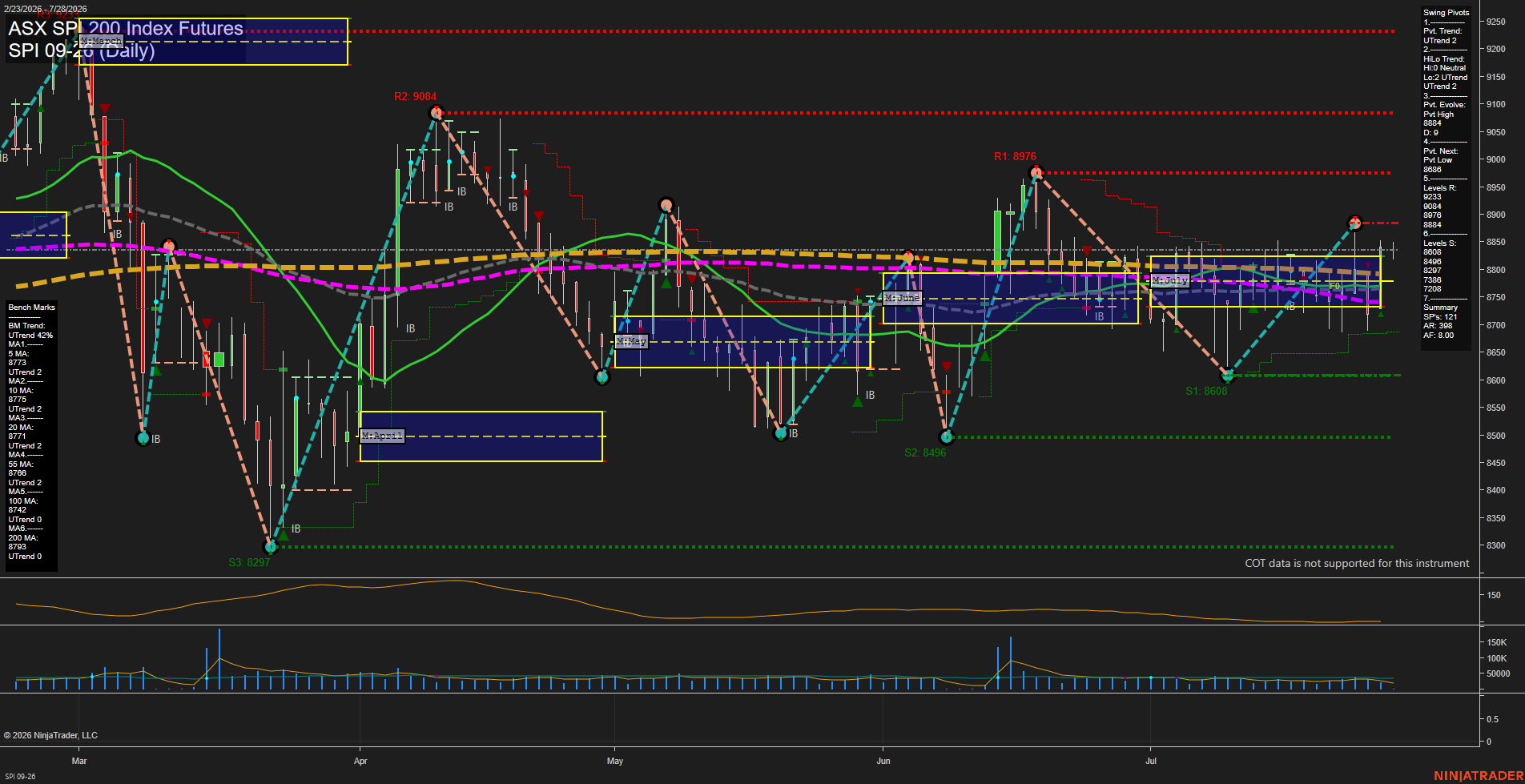The width and height of the screenshot is (1525, 784).
Task: Click the SPI 09-26 (Daily) subtitle
Action: 82,51
